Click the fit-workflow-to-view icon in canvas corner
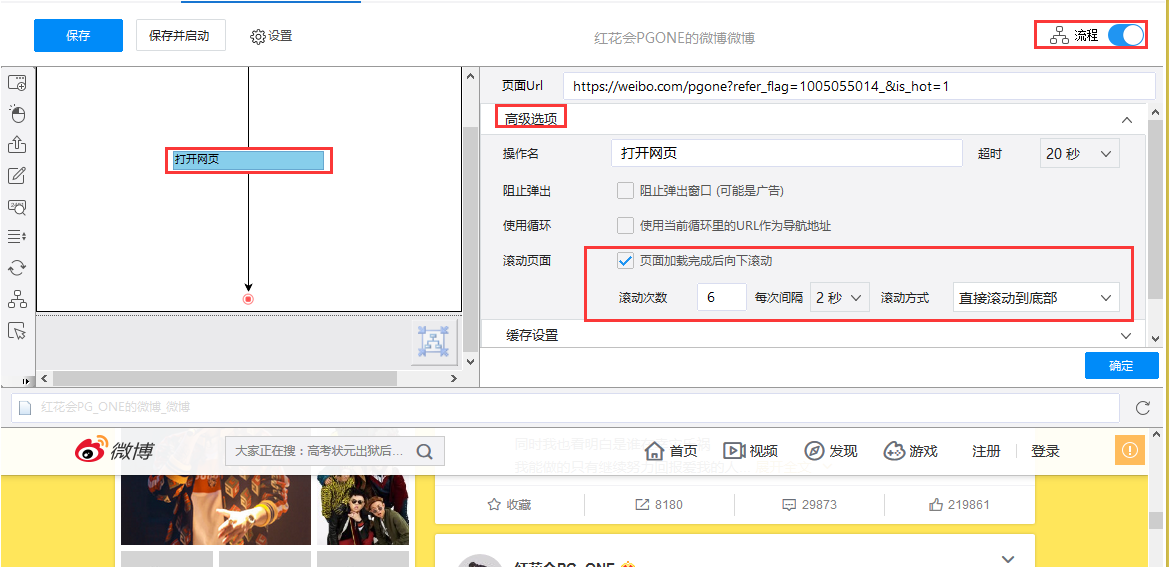Image resolution: width=1169 pixels, height=567 pixels. click(434, 343)
